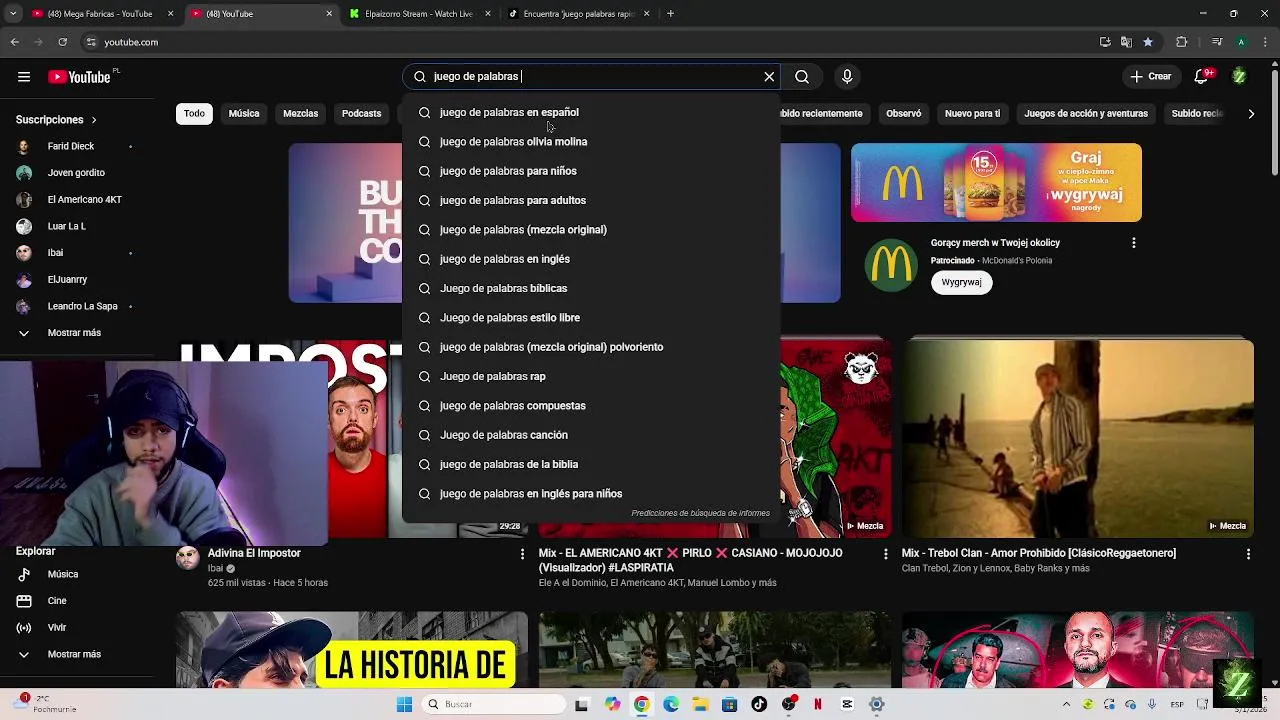This screenshot has height=720, width=1280.
Task: Expand the Suscripciones section chevron
Action: tap(94, 120)
